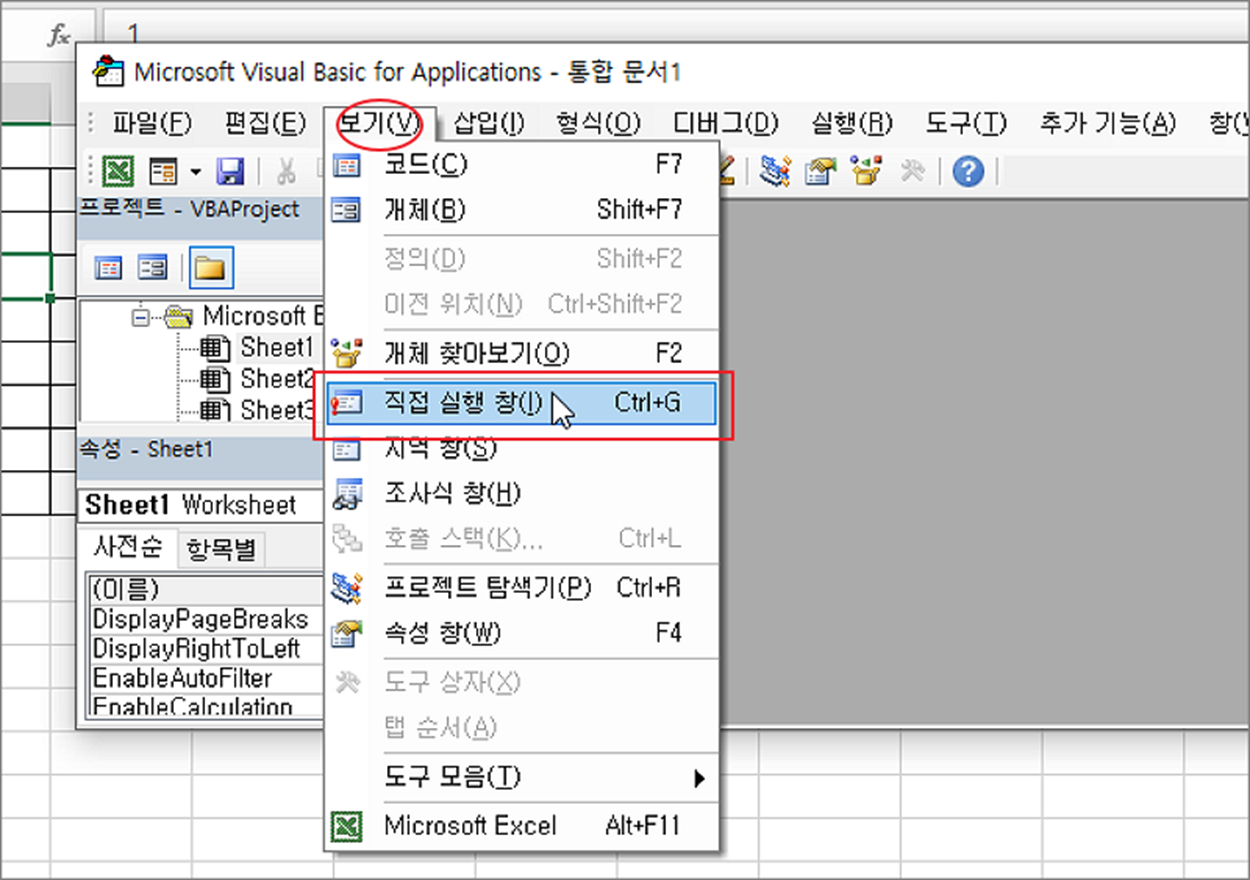Screen dimensions: 1250x880
Task: Select the (이름) property row
Action: click(204, 590)
